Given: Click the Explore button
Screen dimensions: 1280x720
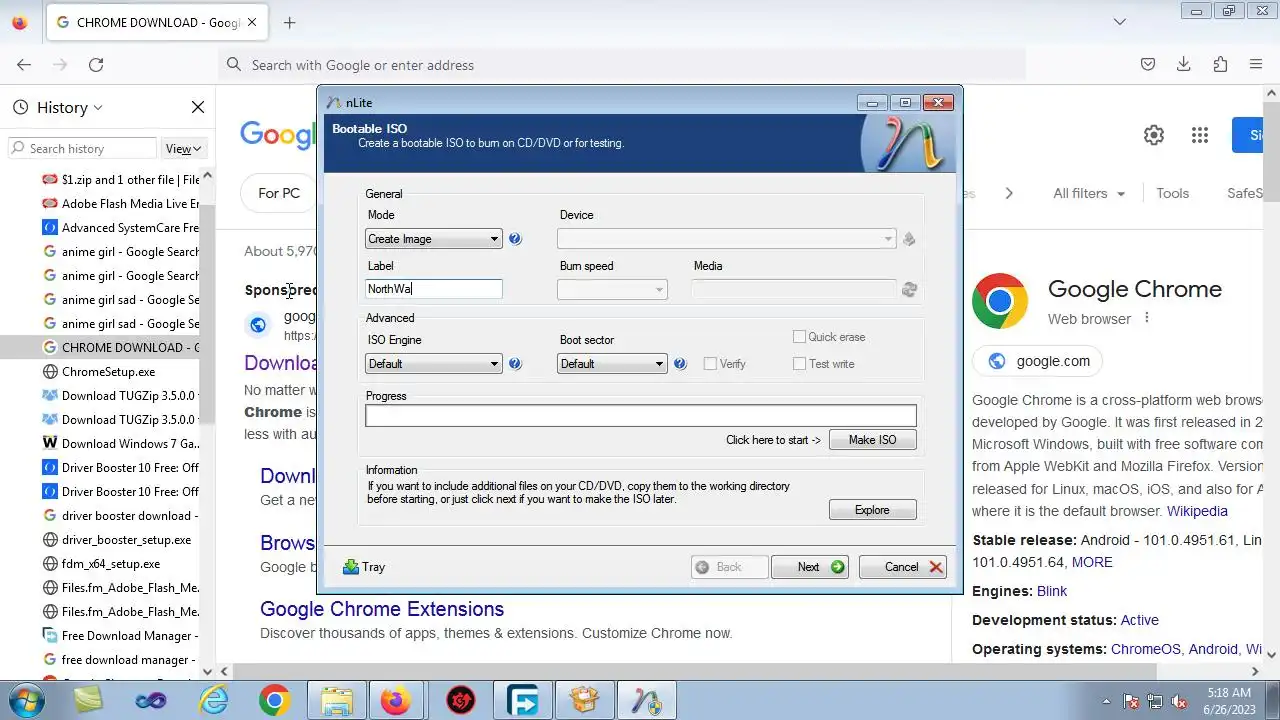Looking at the screenshot, I should click(873, 510).
